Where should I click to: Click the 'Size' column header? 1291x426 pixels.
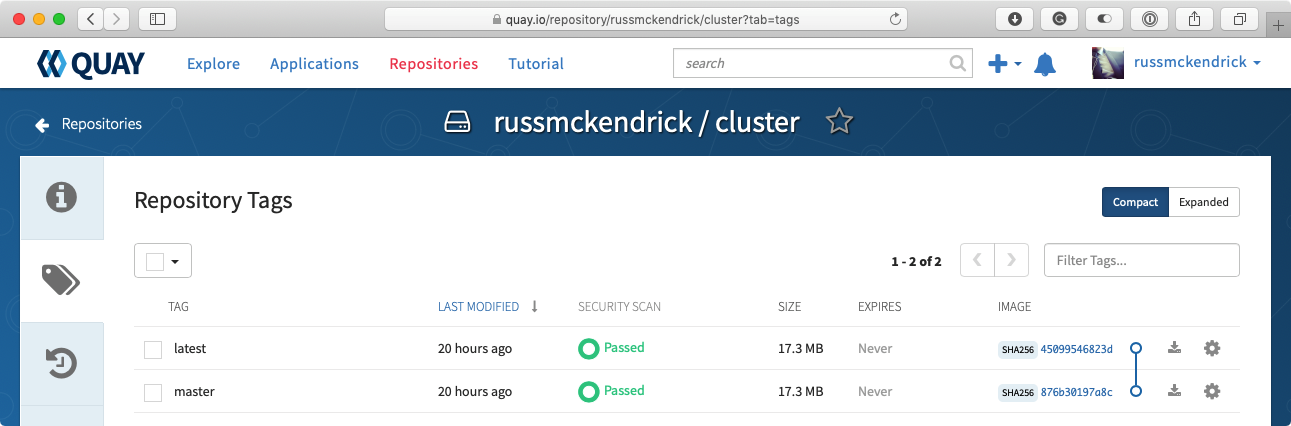789,306
